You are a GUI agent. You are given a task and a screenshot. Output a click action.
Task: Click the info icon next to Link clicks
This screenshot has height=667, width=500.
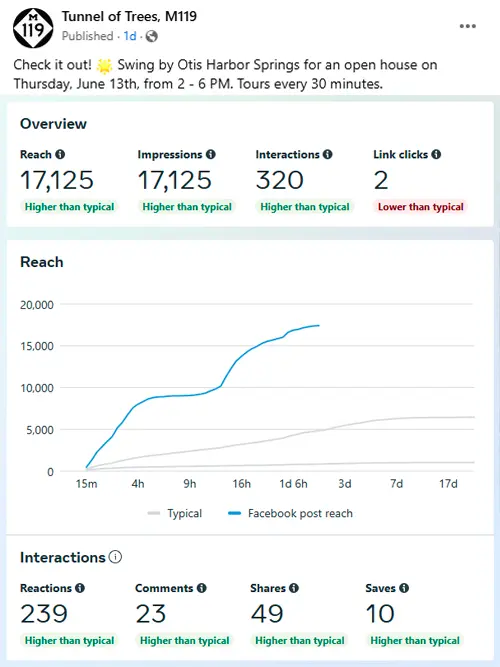click(x=436, y=154)
